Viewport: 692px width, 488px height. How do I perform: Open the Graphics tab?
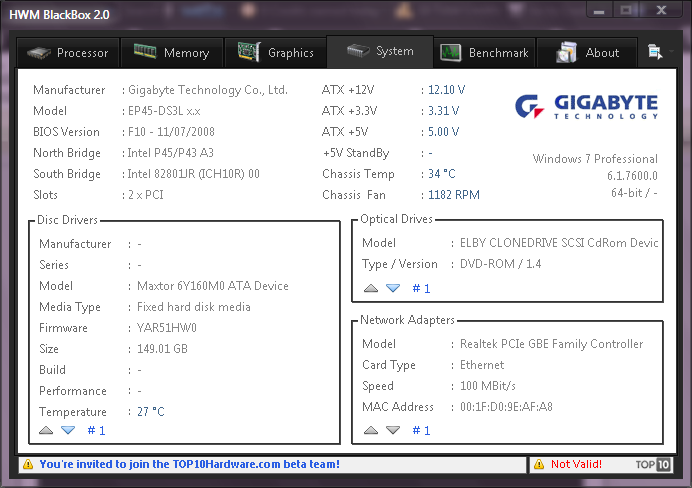pyautogui.click(x=276, y=53)
